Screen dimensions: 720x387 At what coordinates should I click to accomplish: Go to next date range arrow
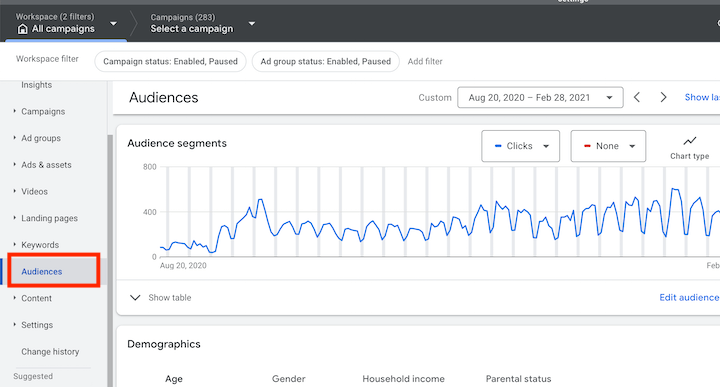(663, 97)
